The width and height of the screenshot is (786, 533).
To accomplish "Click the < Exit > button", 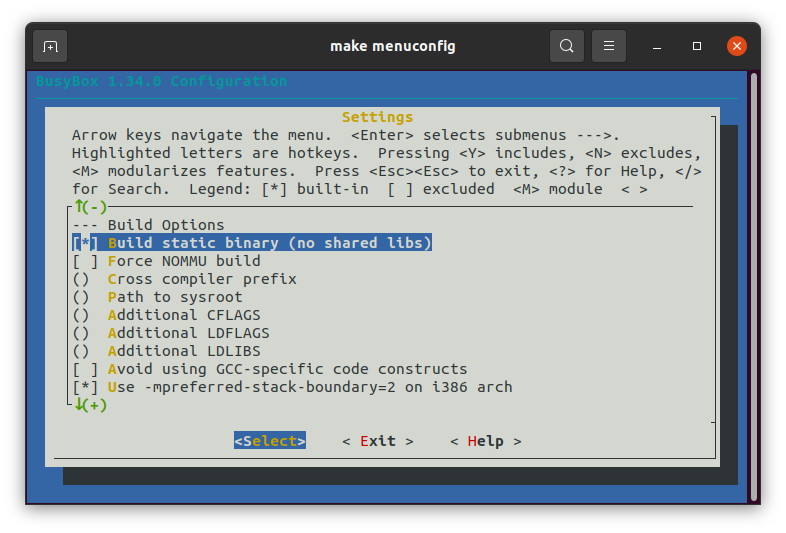I will 377,441.
